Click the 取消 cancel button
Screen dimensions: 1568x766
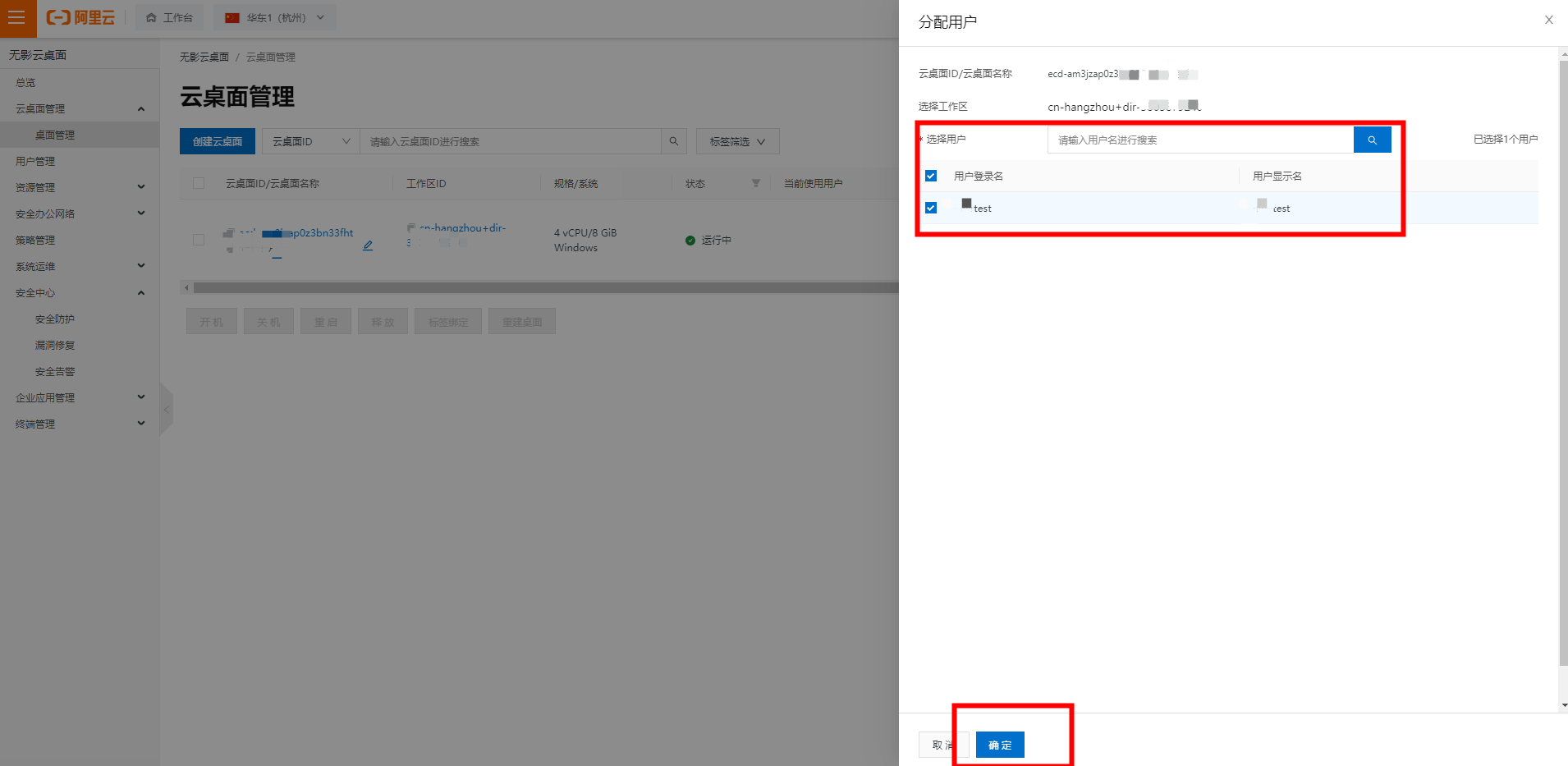pos(943,745)
